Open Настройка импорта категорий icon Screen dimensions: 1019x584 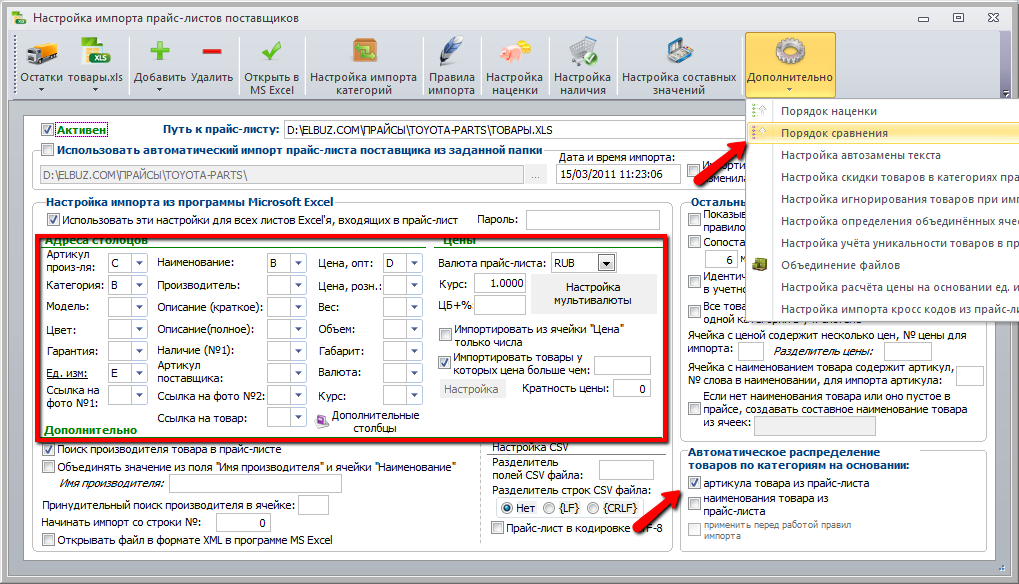tap(364, 51)
